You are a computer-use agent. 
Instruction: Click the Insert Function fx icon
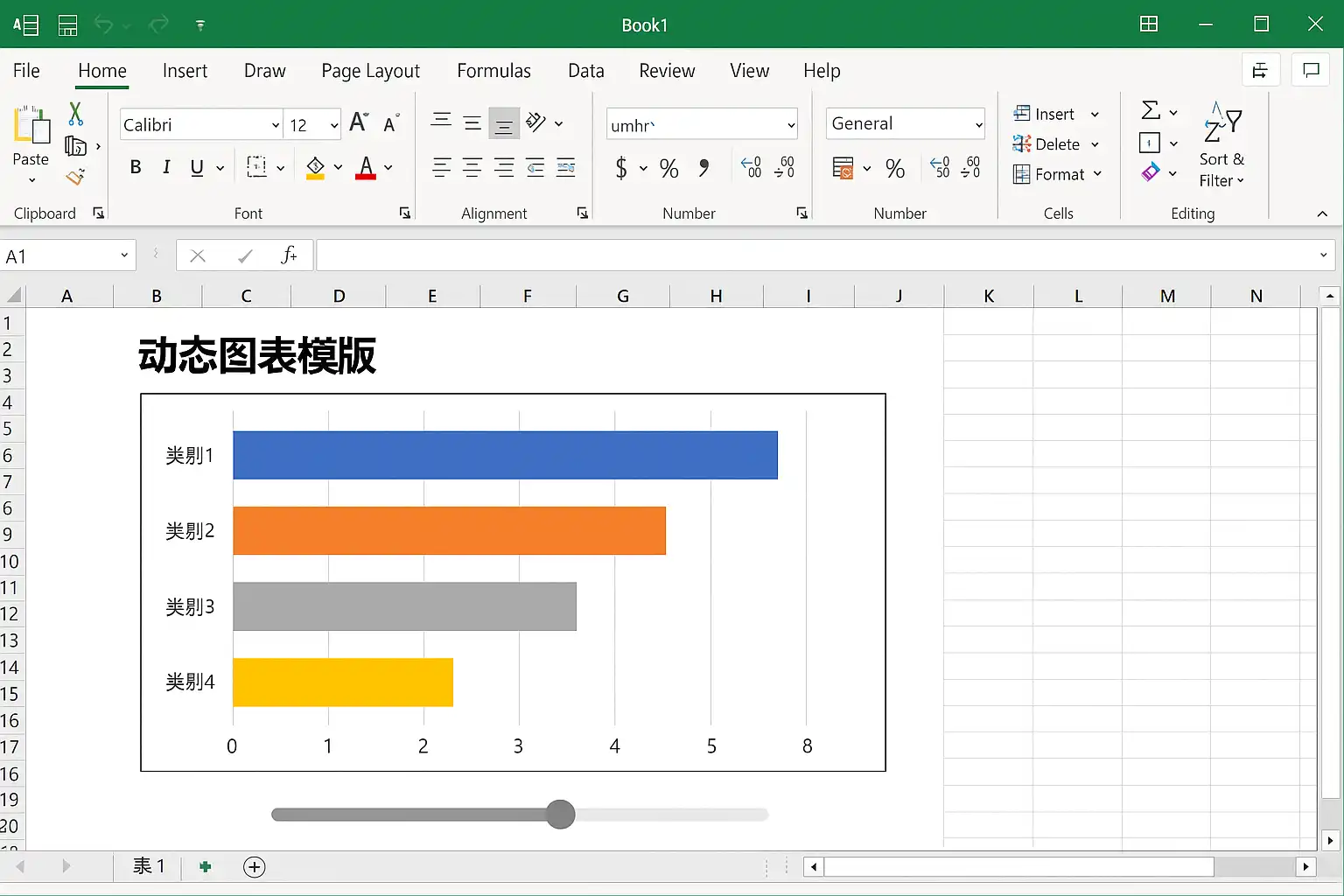coord(288,255)
